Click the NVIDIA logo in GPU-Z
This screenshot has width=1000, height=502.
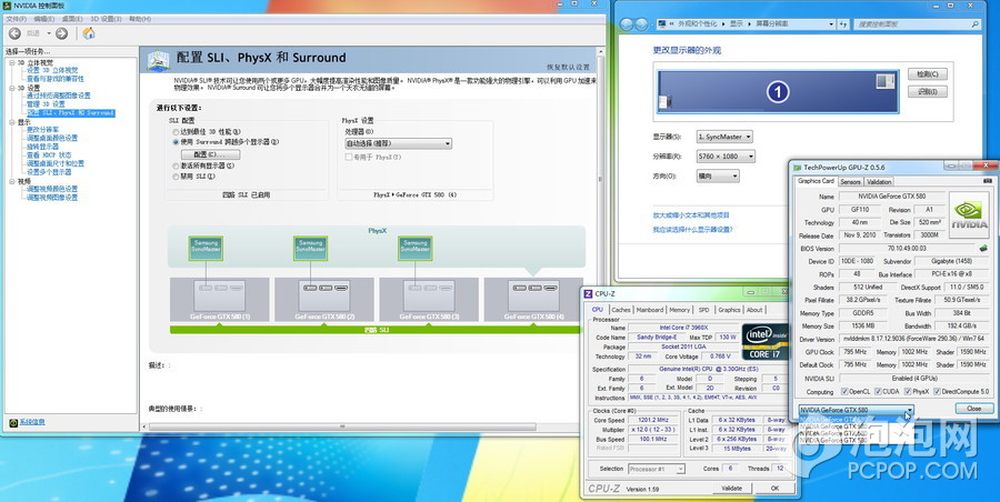click(967, 217)
